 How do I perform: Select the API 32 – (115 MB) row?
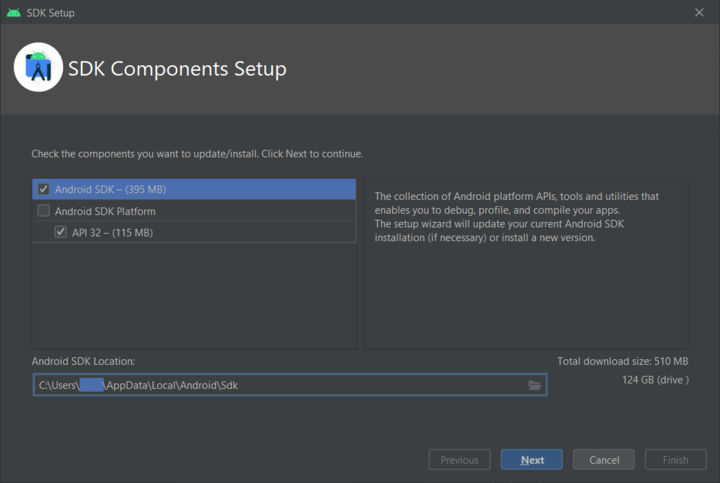(194, 232)
